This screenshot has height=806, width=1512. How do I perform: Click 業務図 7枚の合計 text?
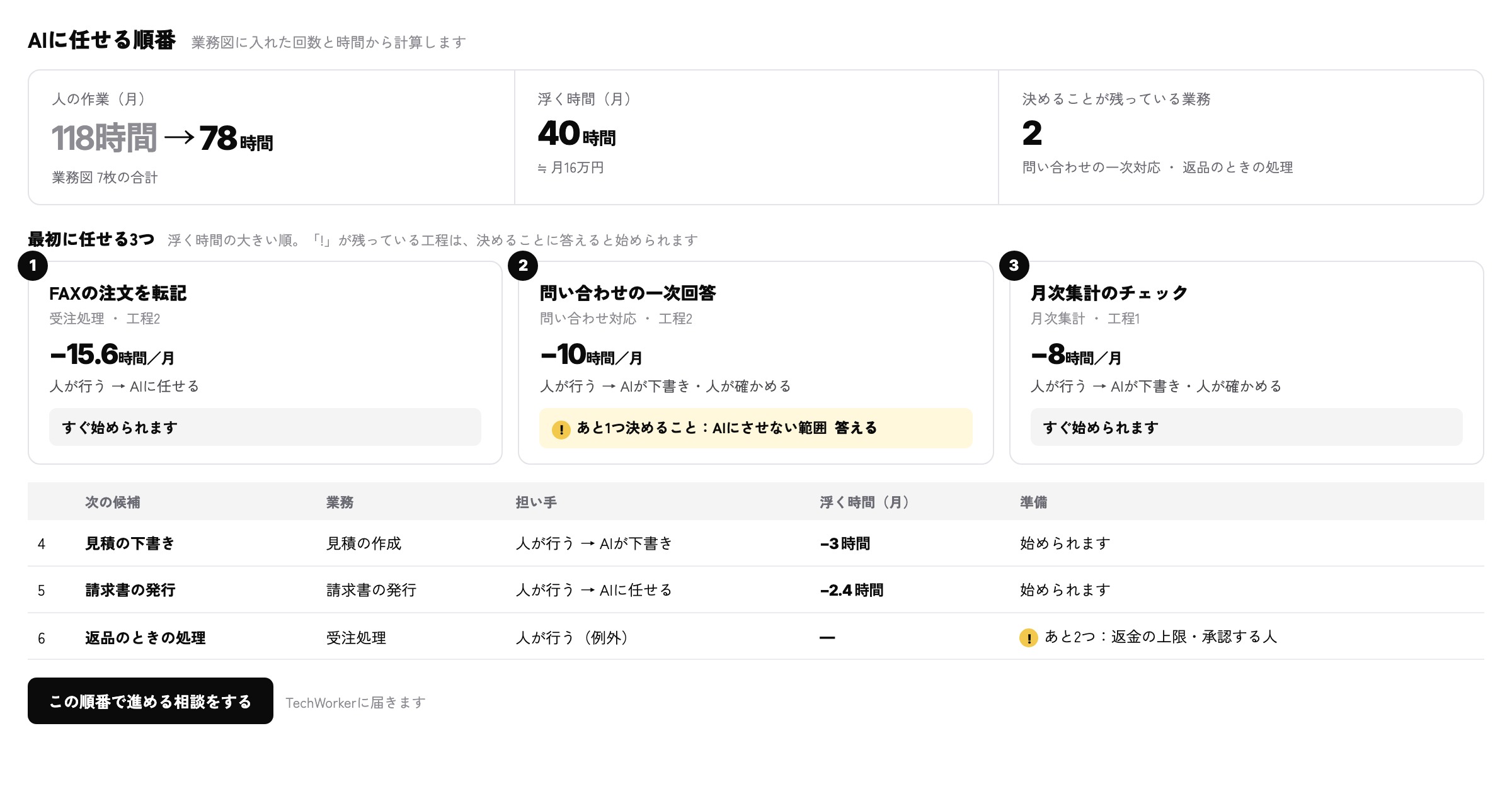[x=105, y=178]
